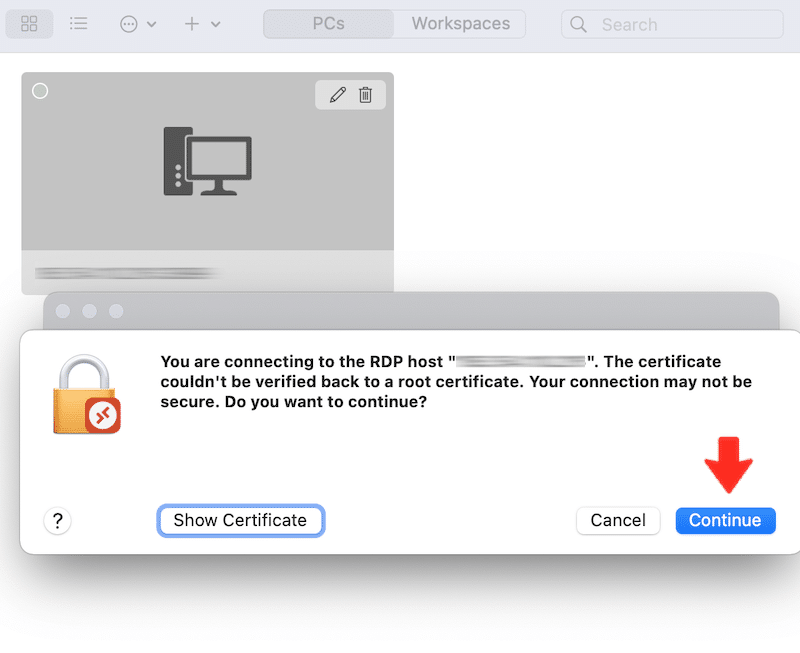Expand the chevron beside the ellipsis button
This screenshot has width=800, height=653.
pos(152,24)
